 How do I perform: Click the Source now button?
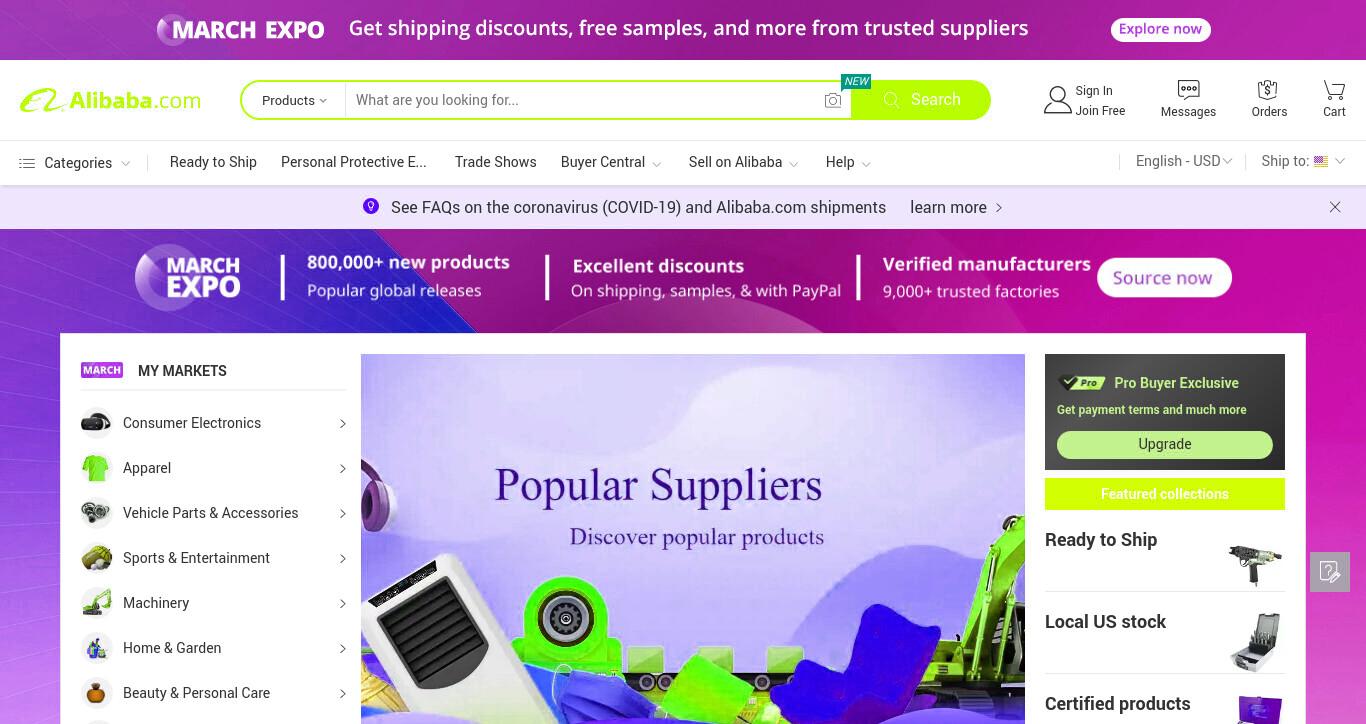tap(1163, 278)
